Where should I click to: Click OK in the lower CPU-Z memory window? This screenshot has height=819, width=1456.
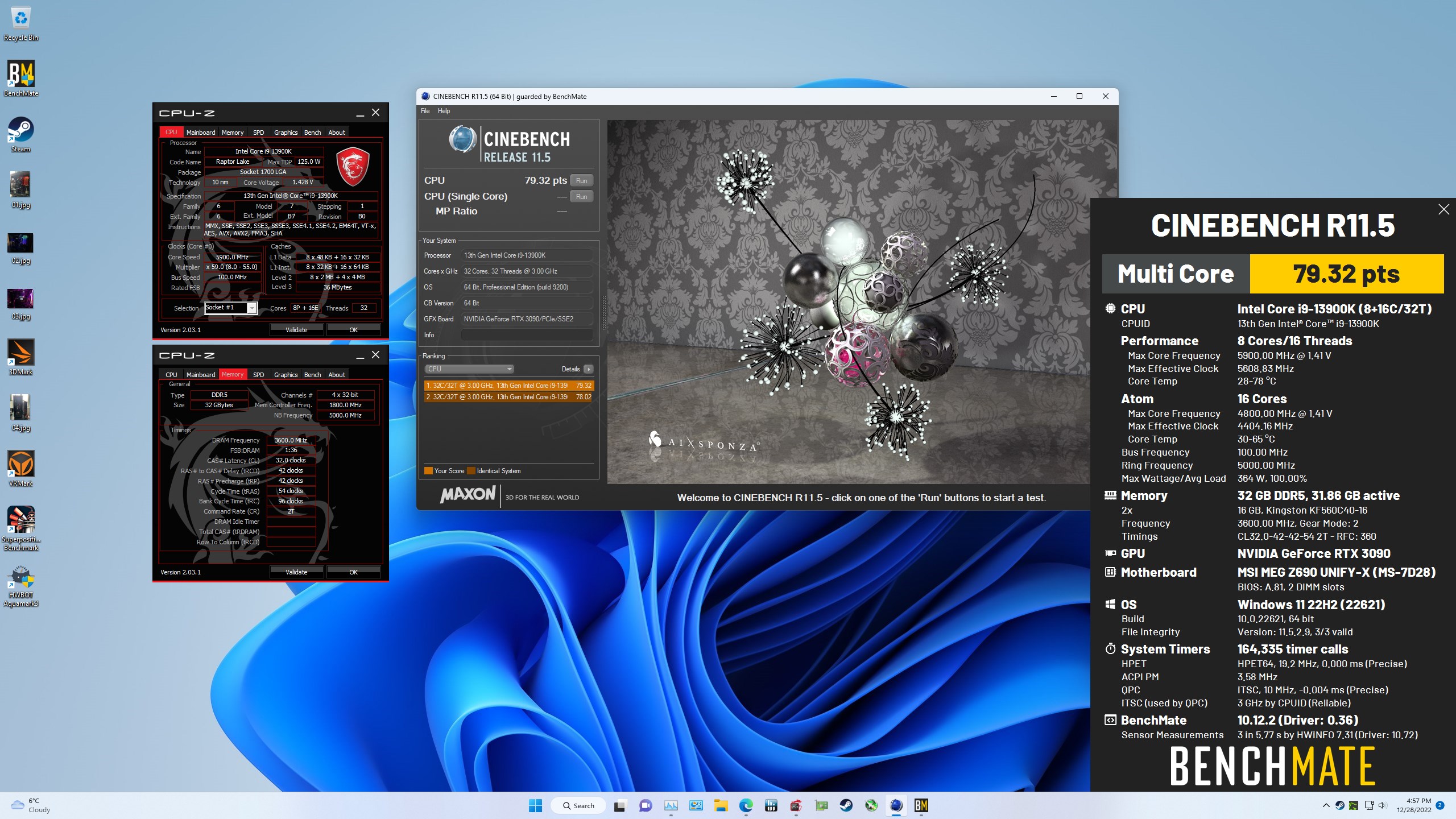tap(353, 572)
